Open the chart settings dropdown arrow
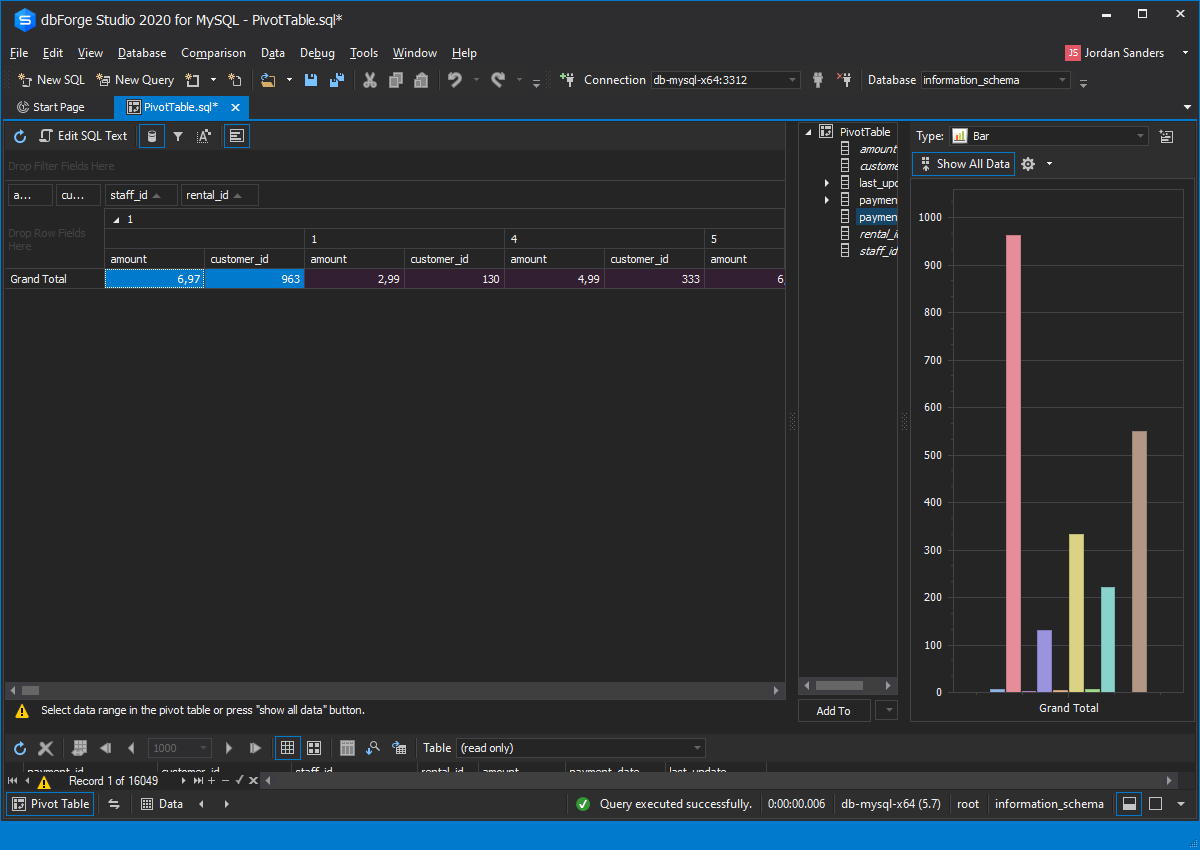This screenshot has height=850, width=1200. point(1049,164)
